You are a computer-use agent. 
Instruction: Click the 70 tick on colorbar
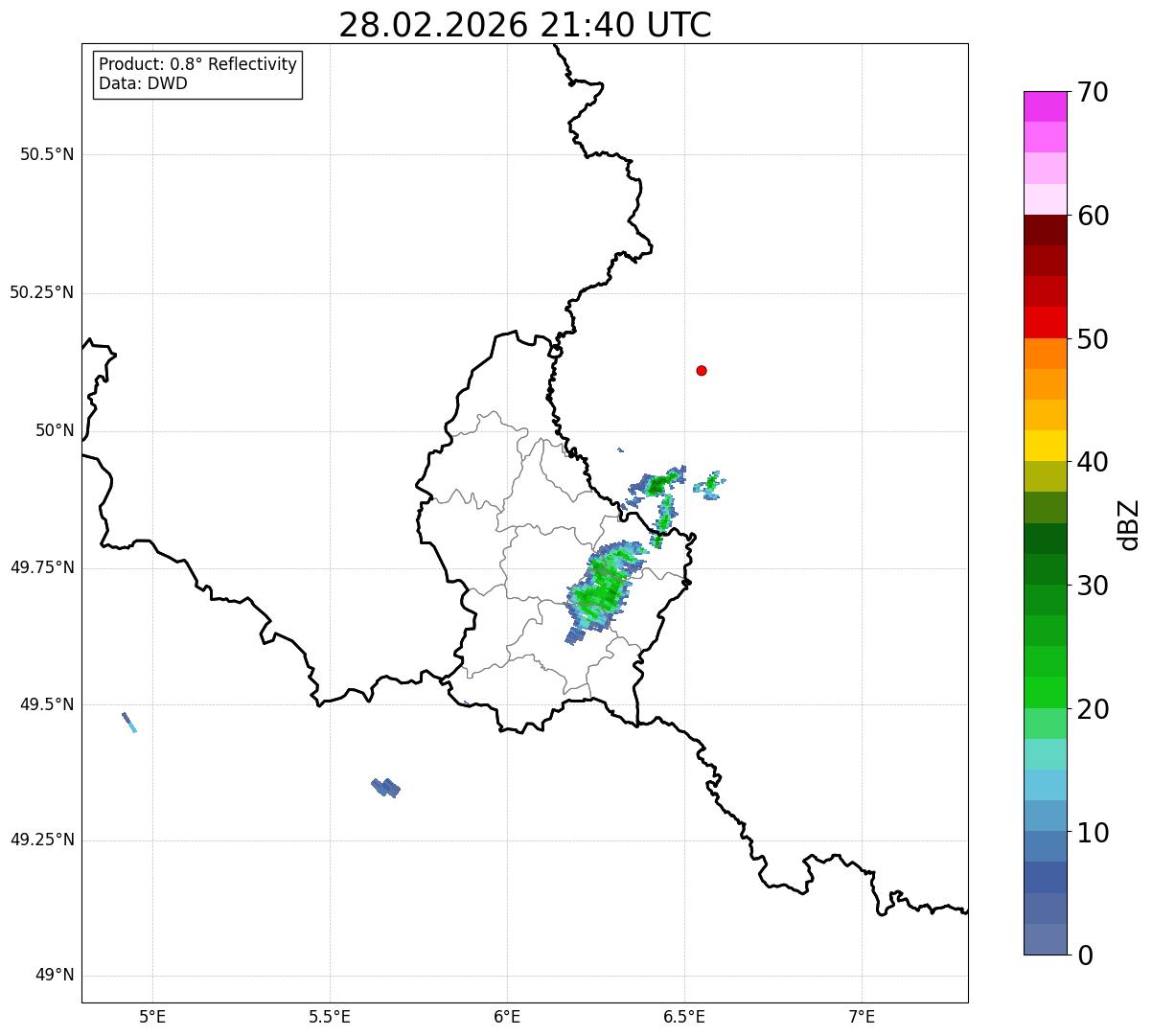tap(1093, 92)
